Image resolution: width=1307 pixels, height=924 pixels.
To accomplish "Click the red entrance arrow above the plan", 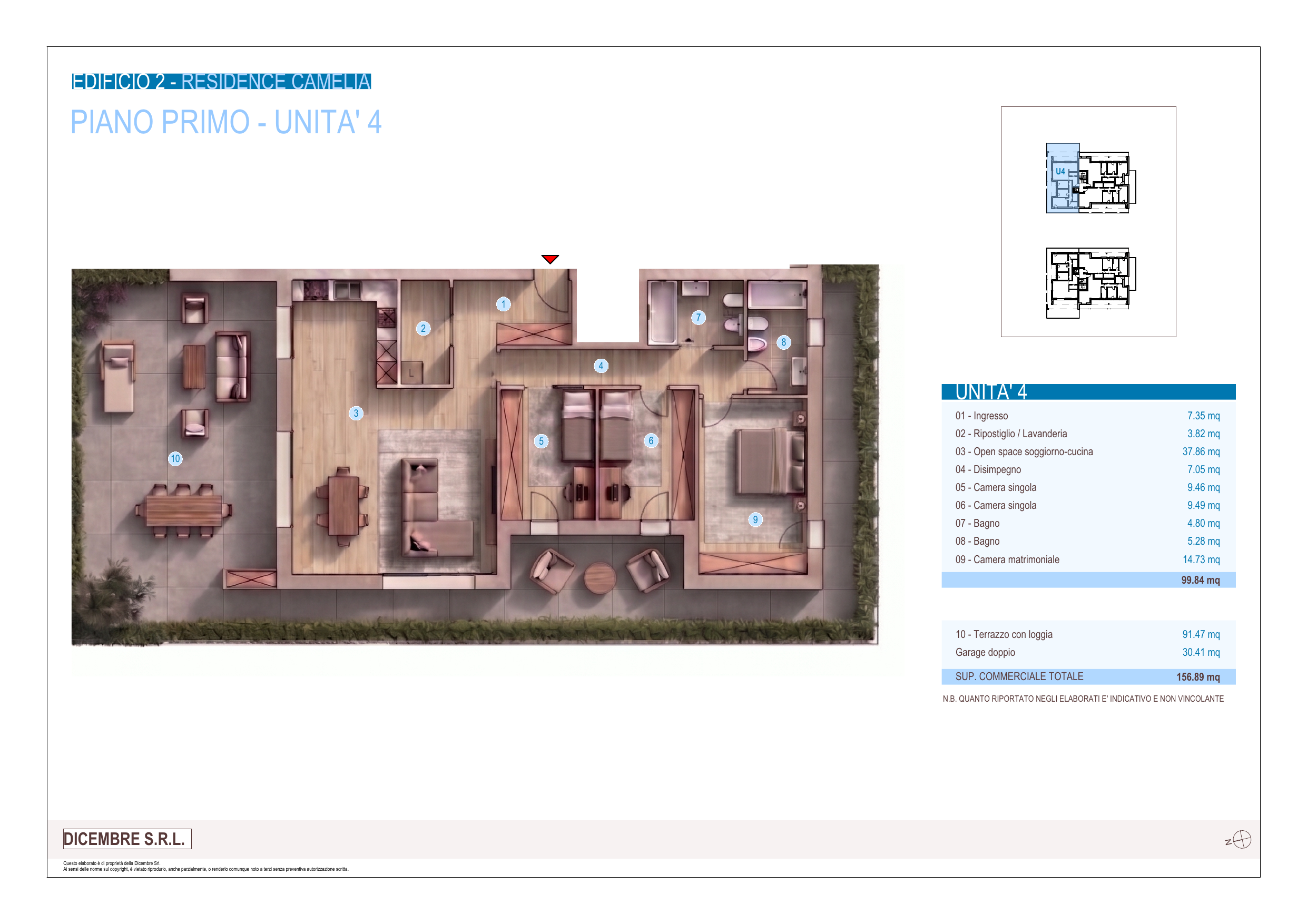I will tap(550, 259).
